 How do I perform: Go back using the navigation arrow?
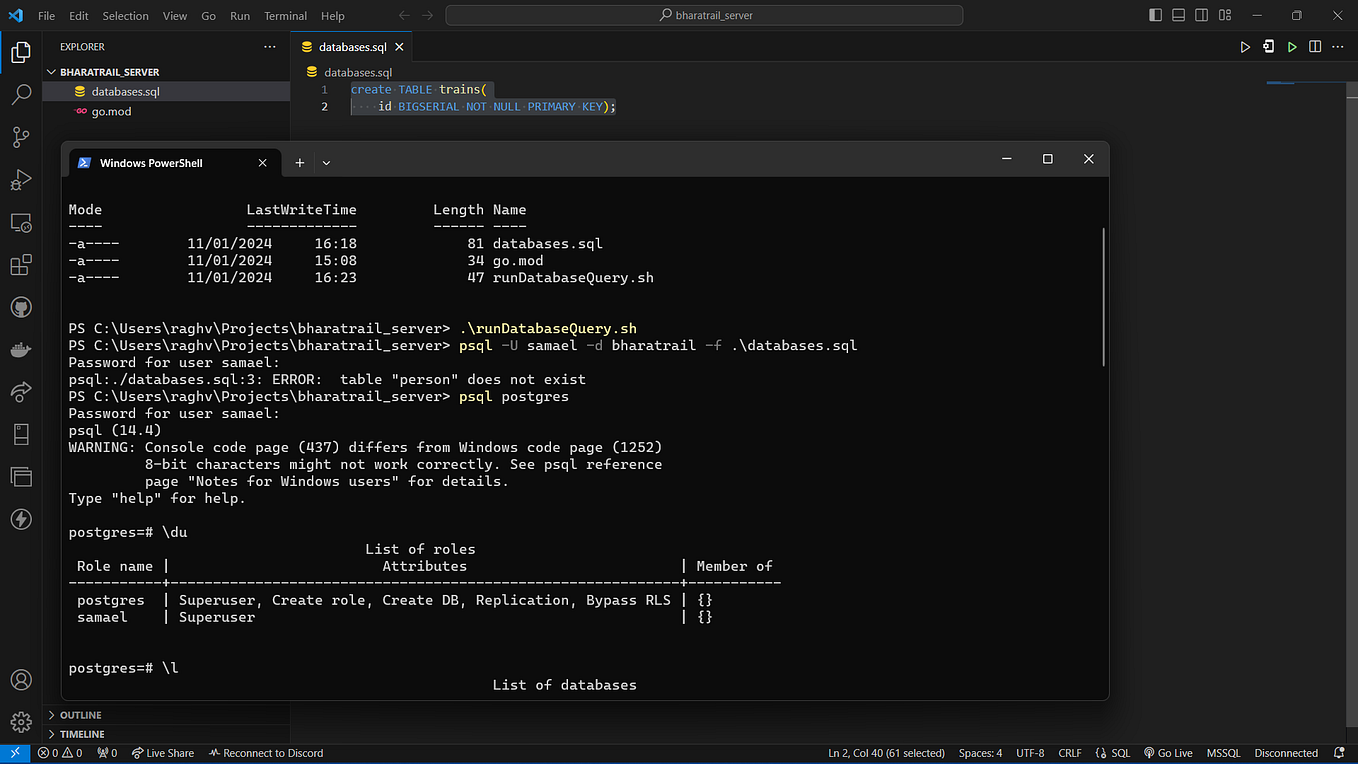[404, 15]
